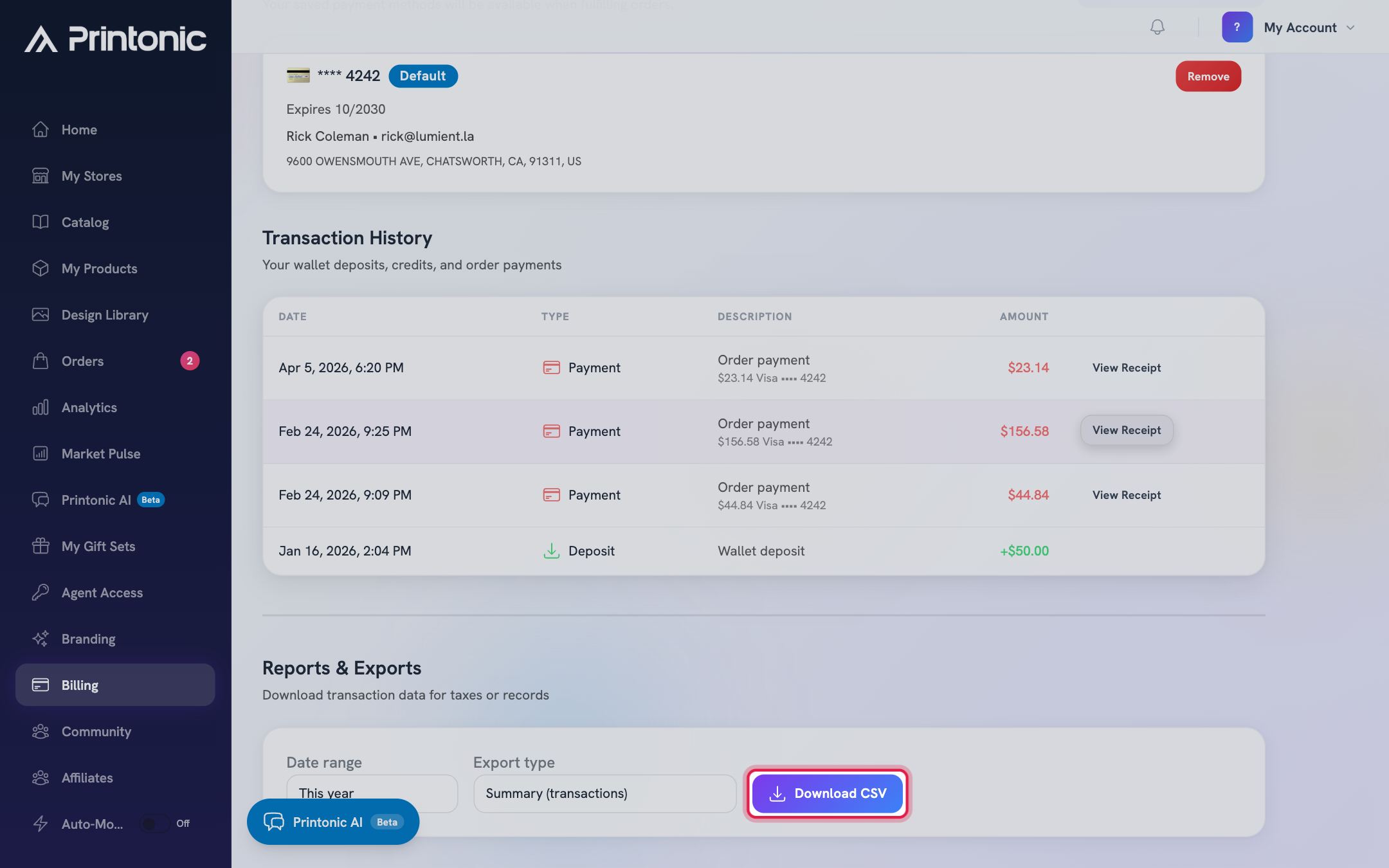Open the Analytics page
The width and height of the screenshot is (1389, 868).
(115, 407)
